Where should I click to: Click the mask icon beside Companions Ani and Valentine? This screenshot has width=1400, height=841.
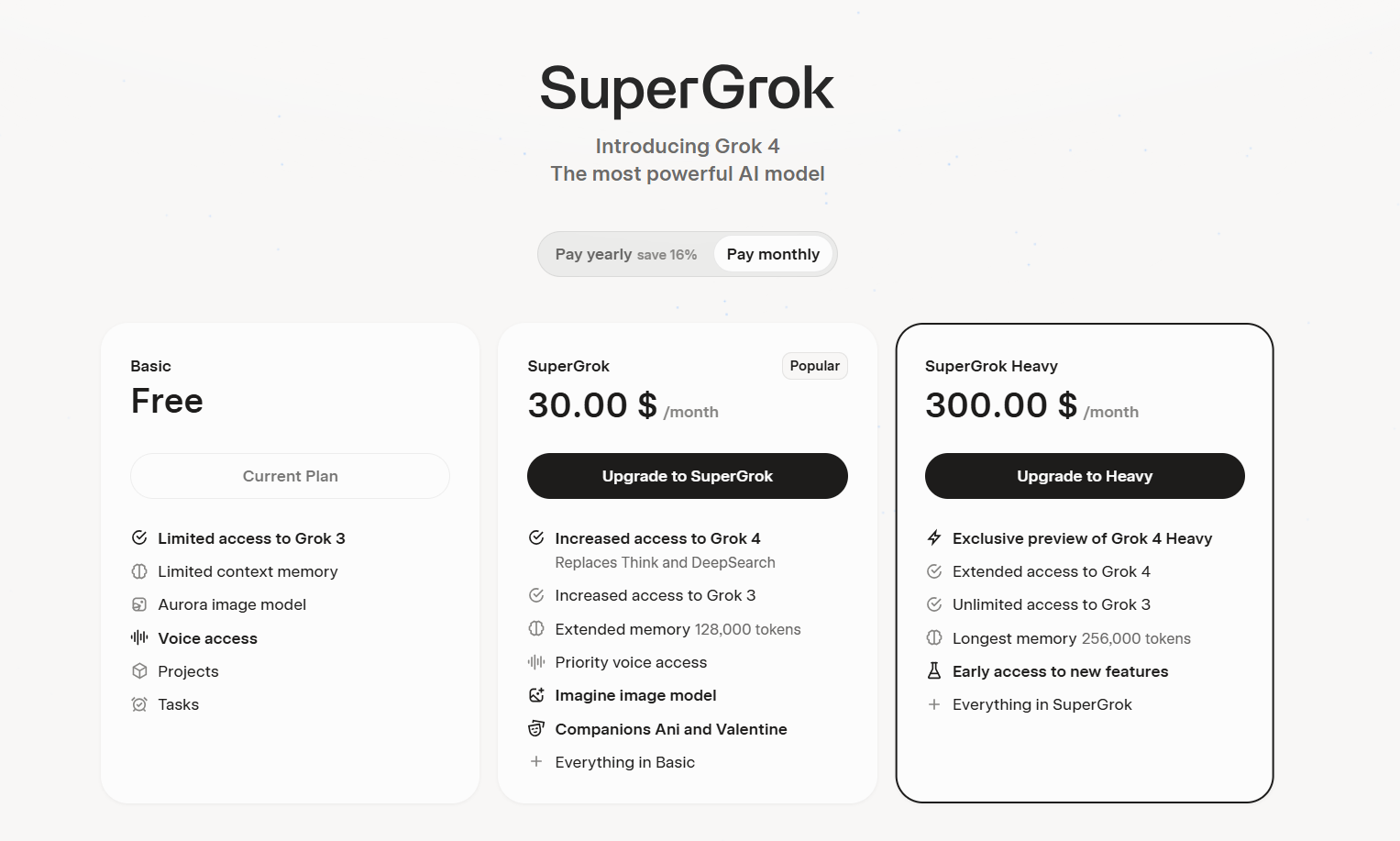coord(536,728)
